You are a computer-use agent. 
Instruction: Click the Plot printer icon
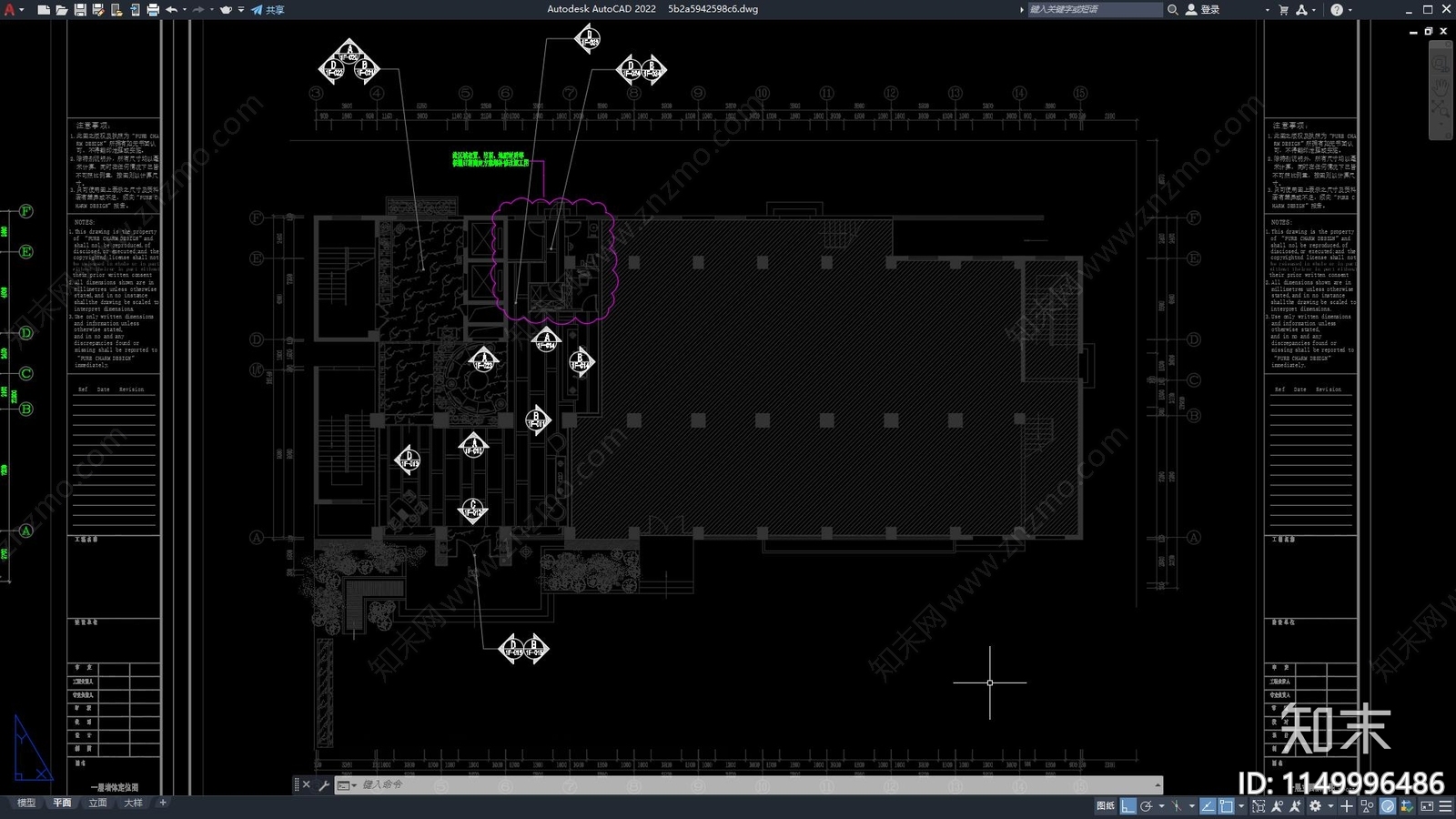pyautogui.click(x=153, y=10)
